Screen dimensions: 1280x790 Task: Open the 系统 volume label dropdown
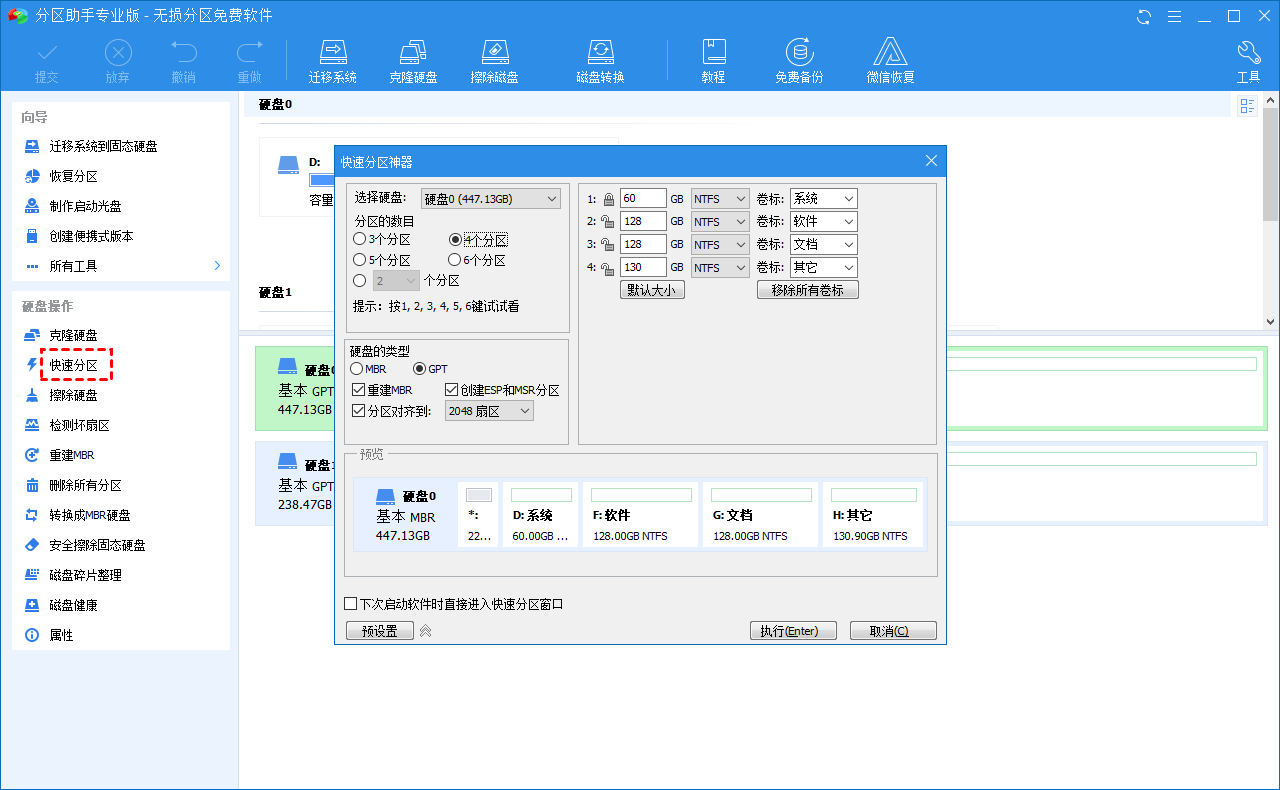click(823, 199)
